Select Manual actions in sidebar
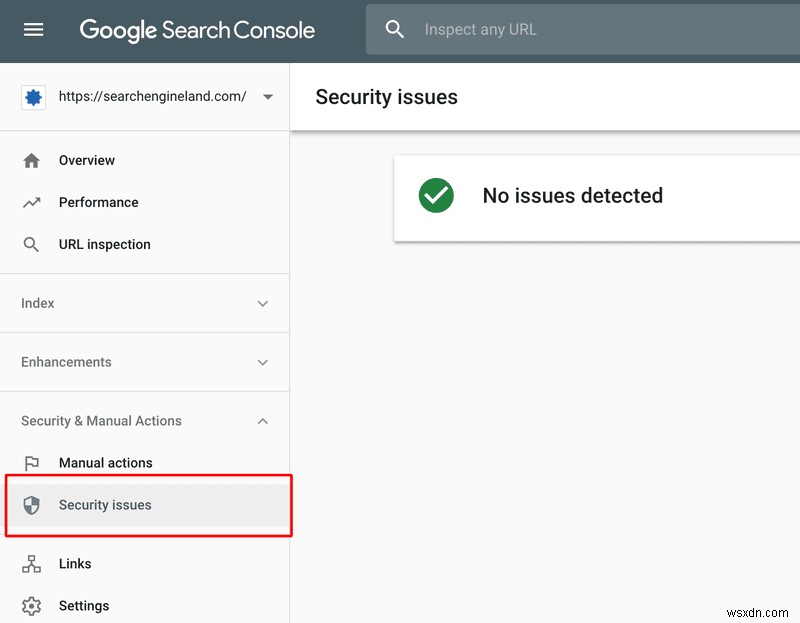Image resolution: width=800 pixels, height=623 pixels. coord(106,463)
